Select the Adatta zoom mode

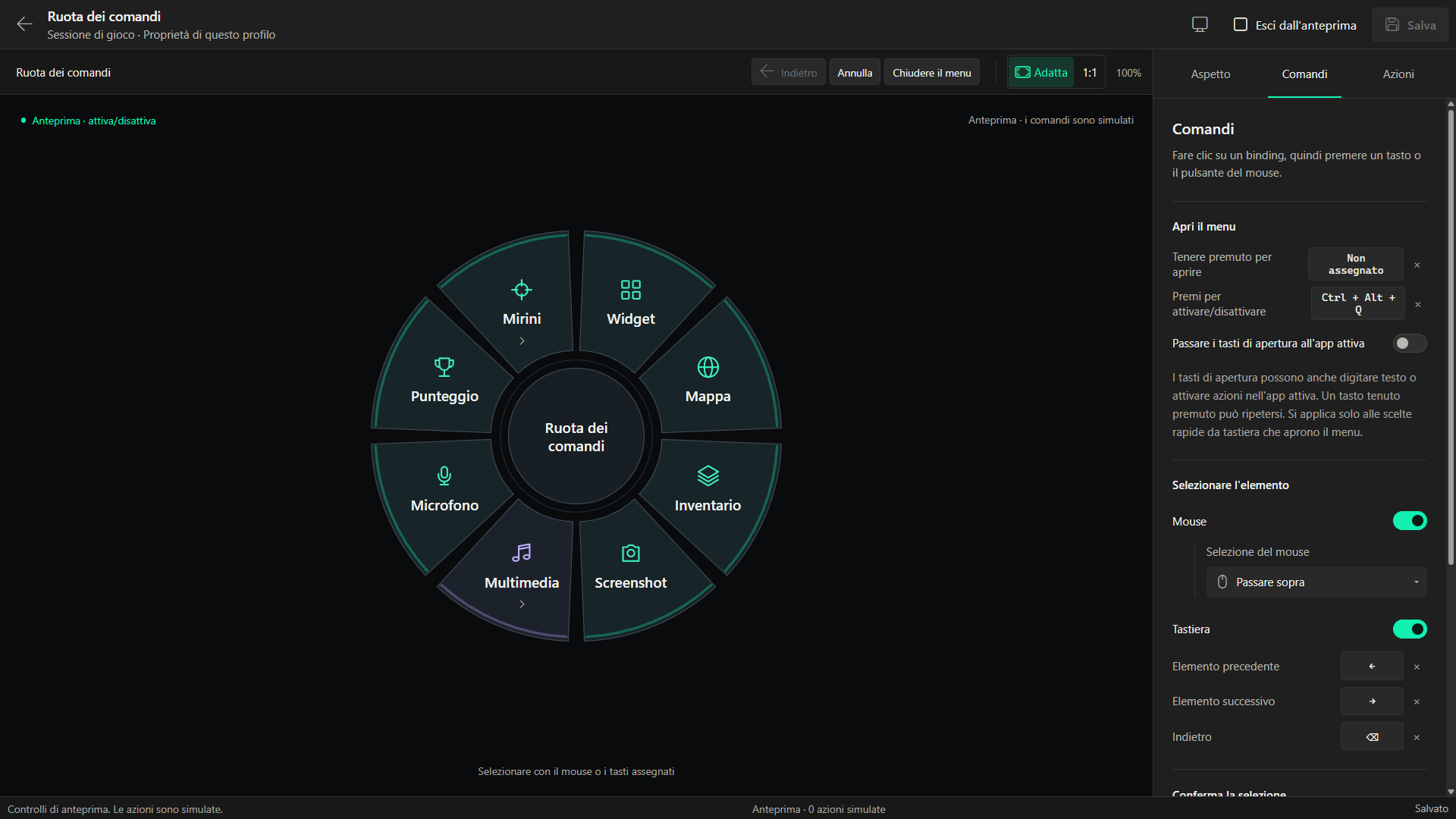click(x=1041, y=73)
